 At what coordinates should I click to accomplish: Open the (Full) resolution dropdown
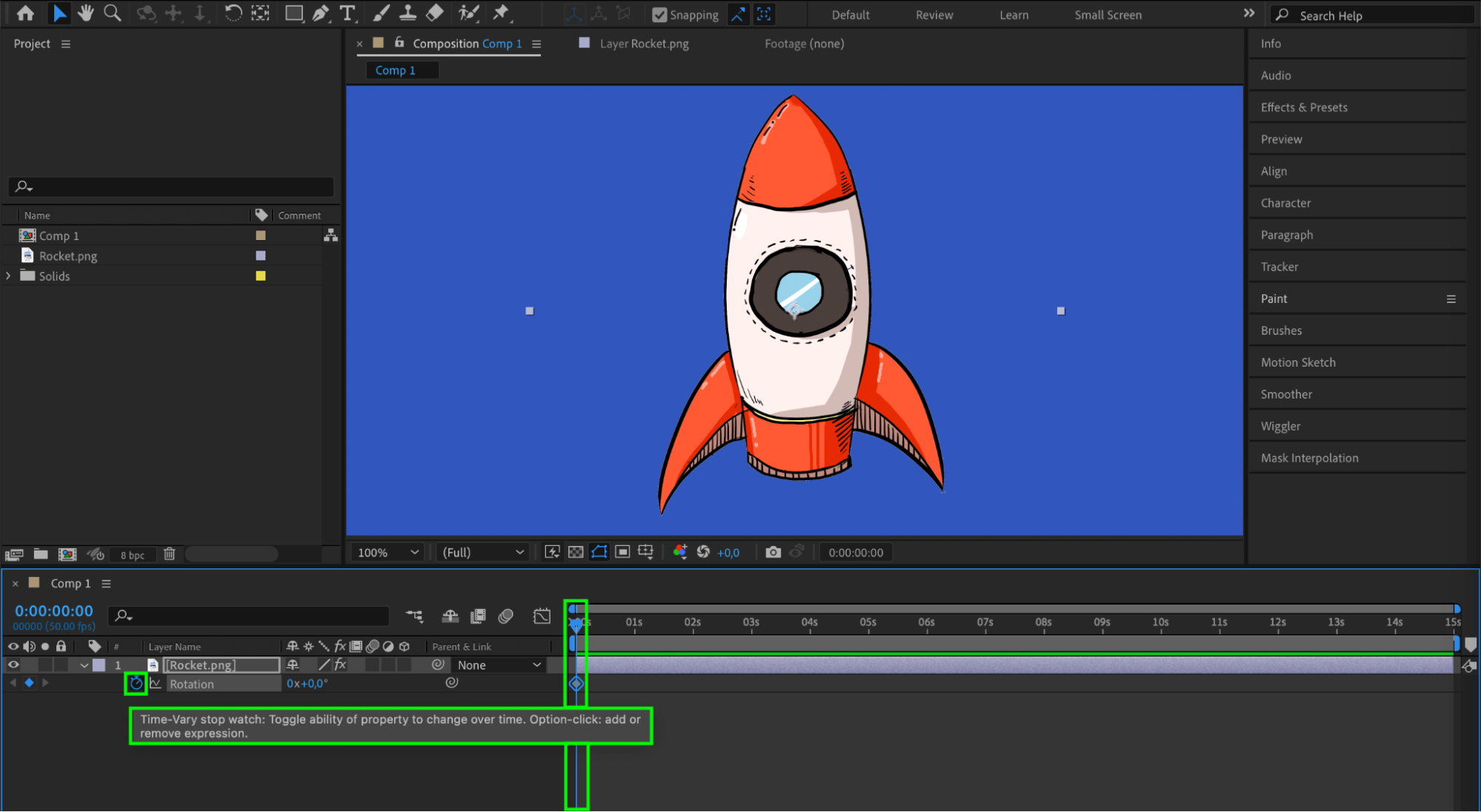coord(482,552)
